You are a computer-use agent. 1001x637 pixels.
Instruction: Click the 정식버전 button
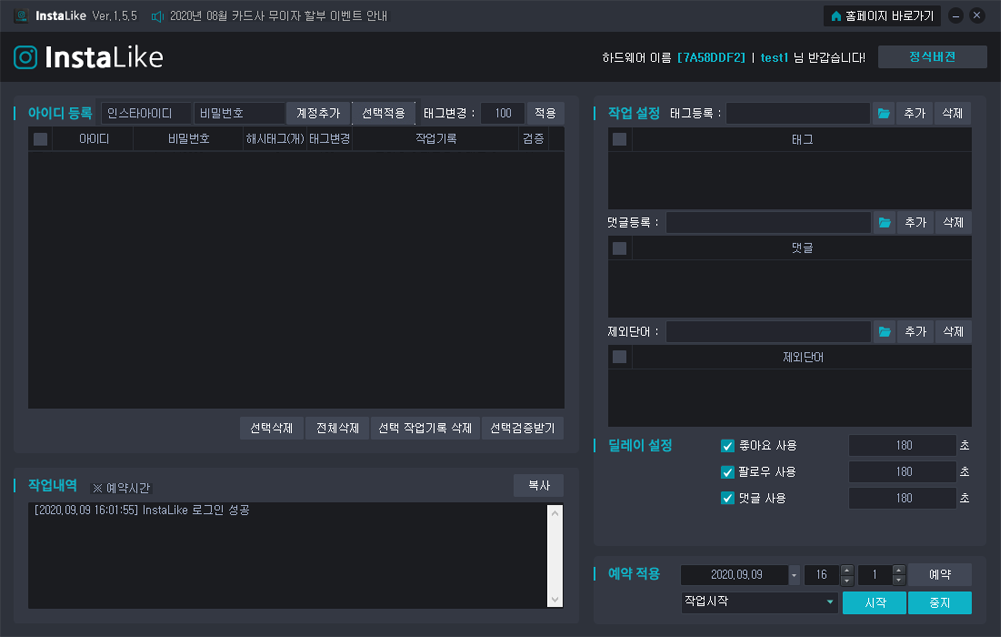point(932,57)
